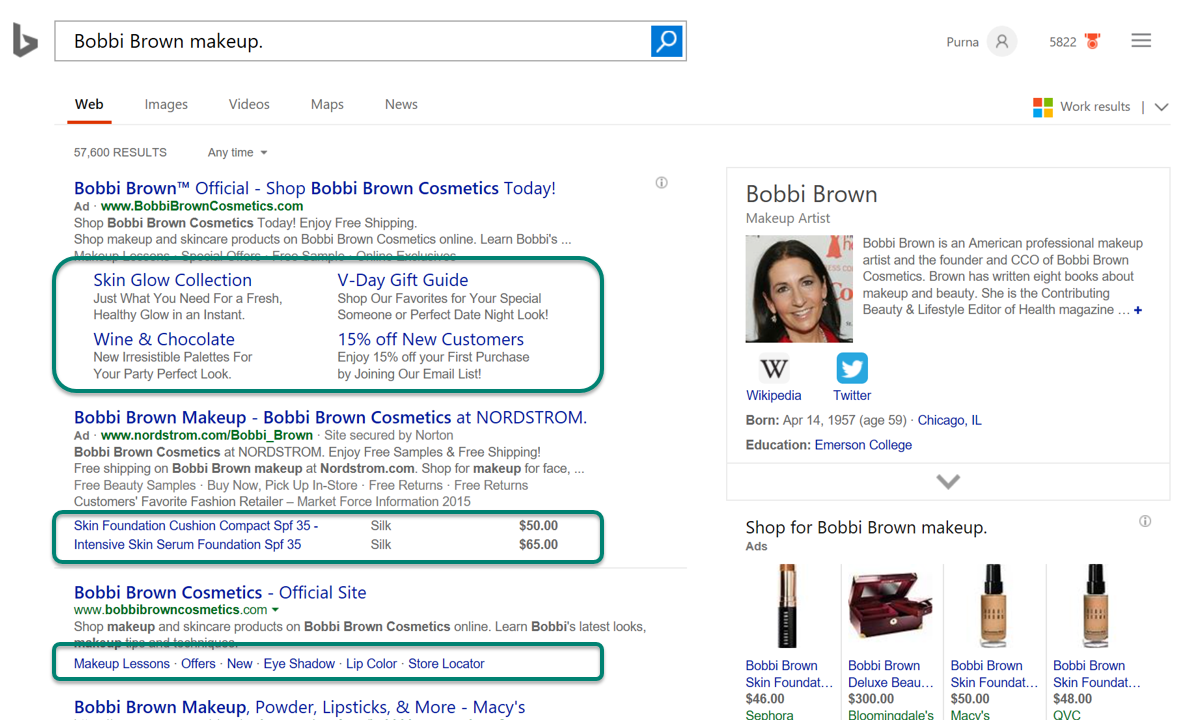Open the Purna account profile icon
1197x720 pixels.
click(1001, 42)
